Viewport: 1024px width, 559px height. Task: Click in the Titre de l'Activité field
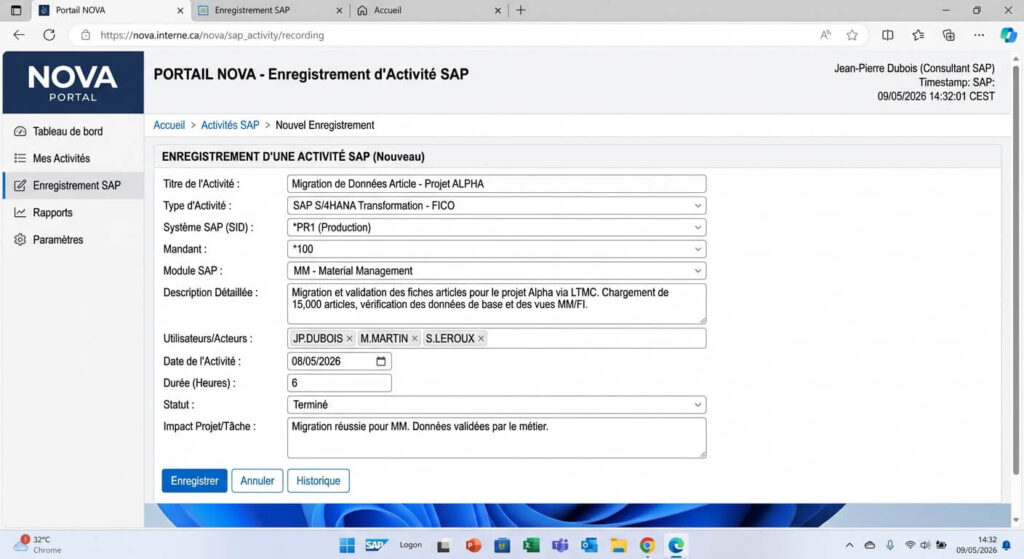point(496,184)
